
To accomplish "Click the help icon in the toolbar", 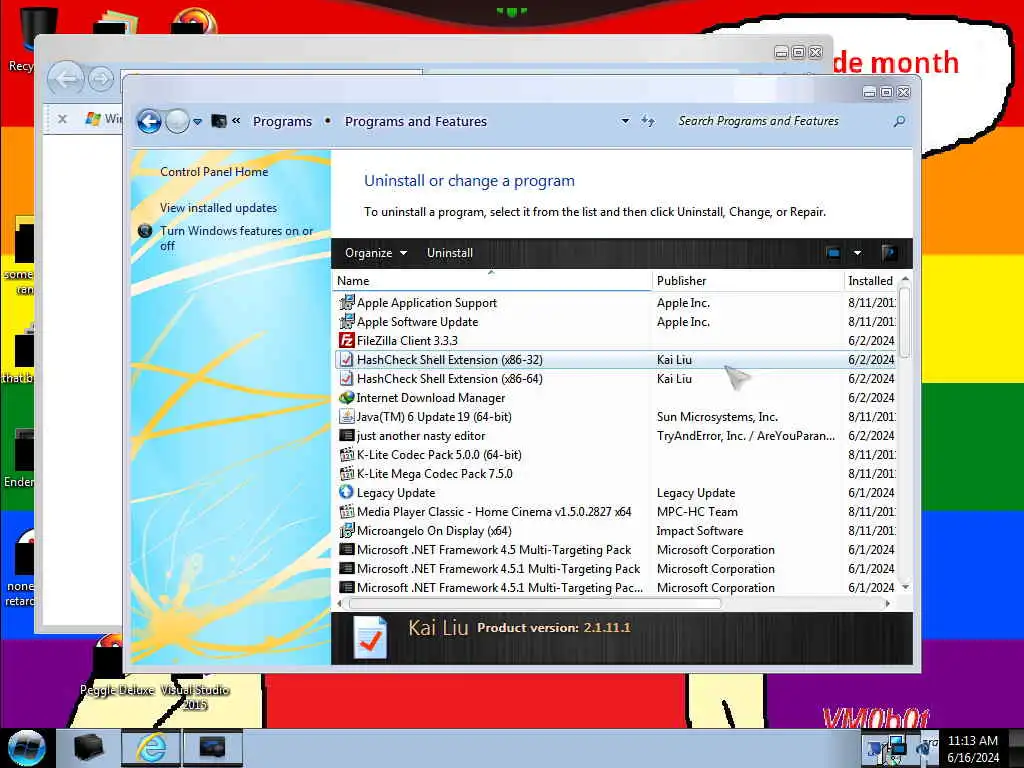I will tap(888, 253).
